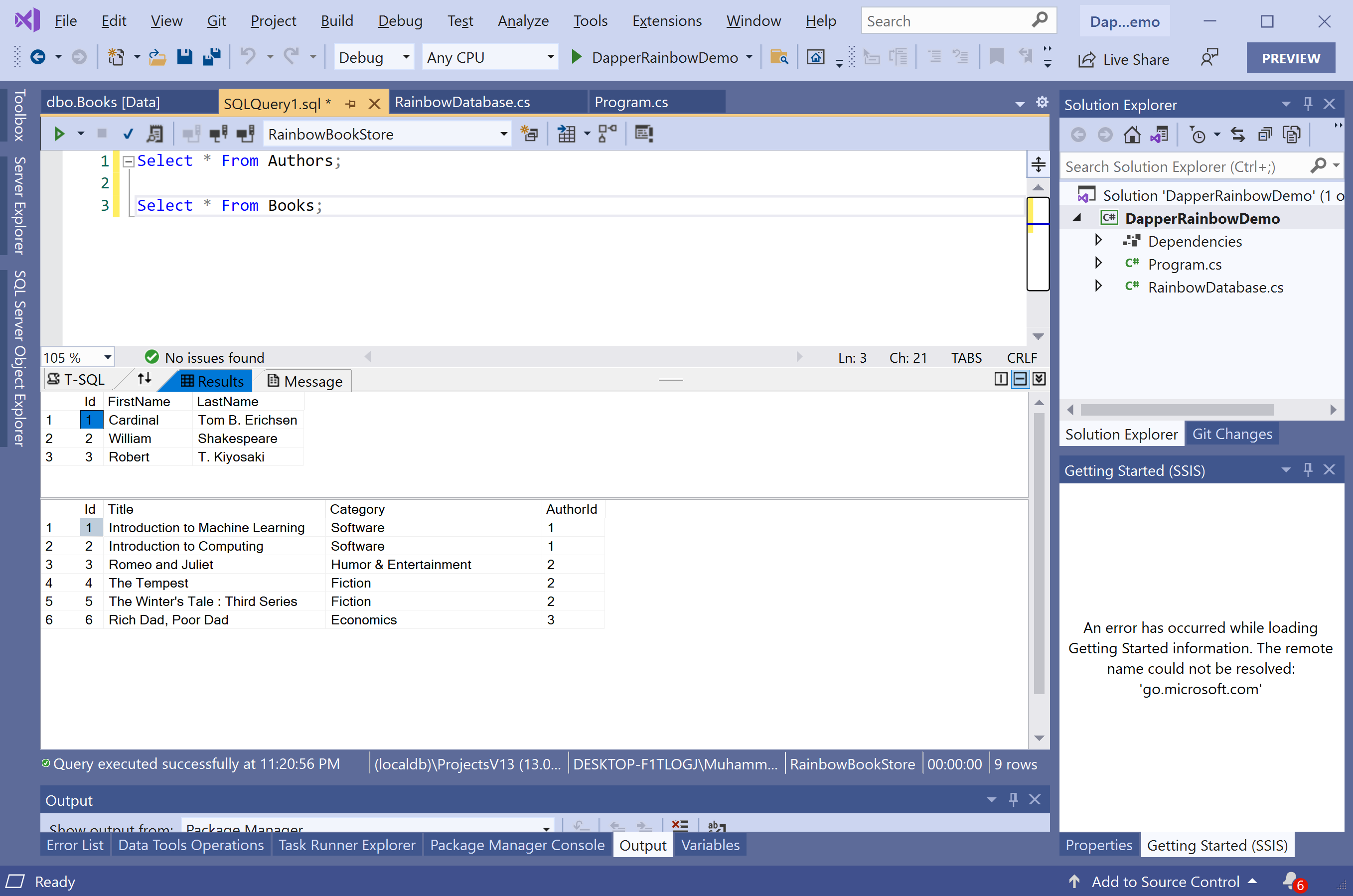
Task: Click the Live Share button
Action: pyautogui.click(x=1123, y=59)
